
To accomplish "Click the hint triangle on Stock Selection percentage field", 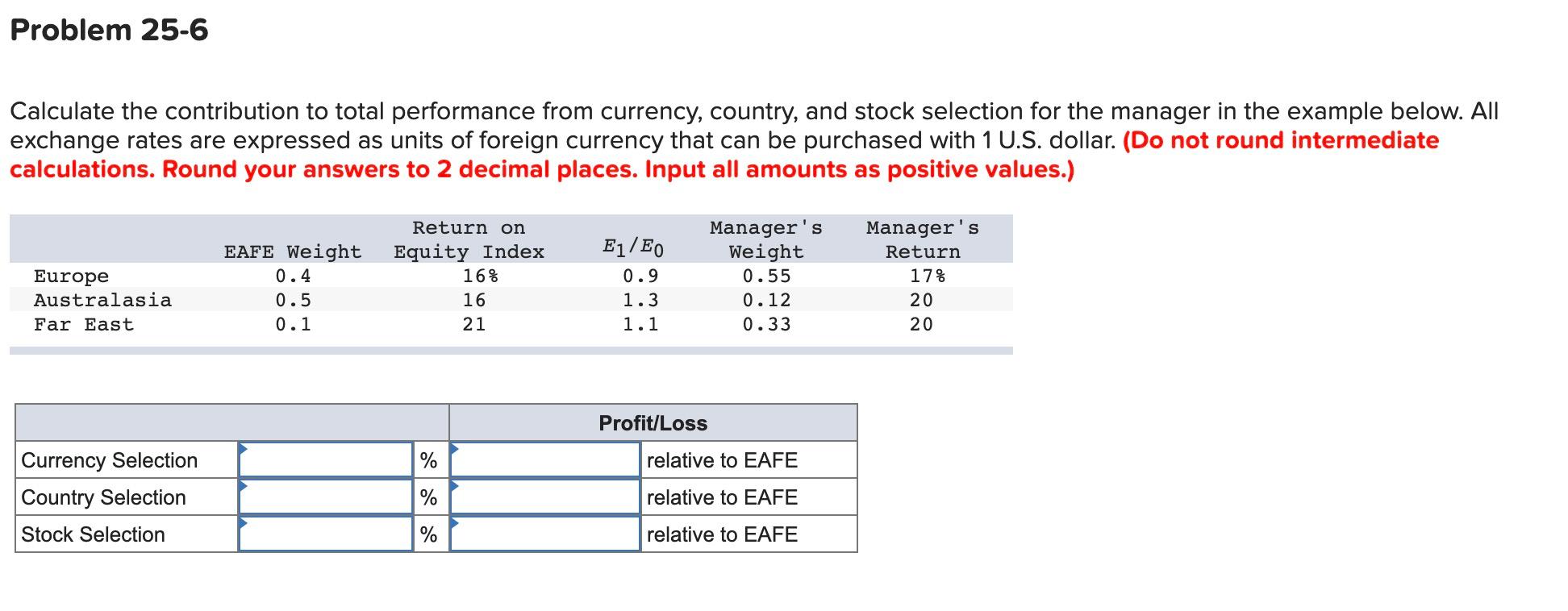I will point(244,522).
